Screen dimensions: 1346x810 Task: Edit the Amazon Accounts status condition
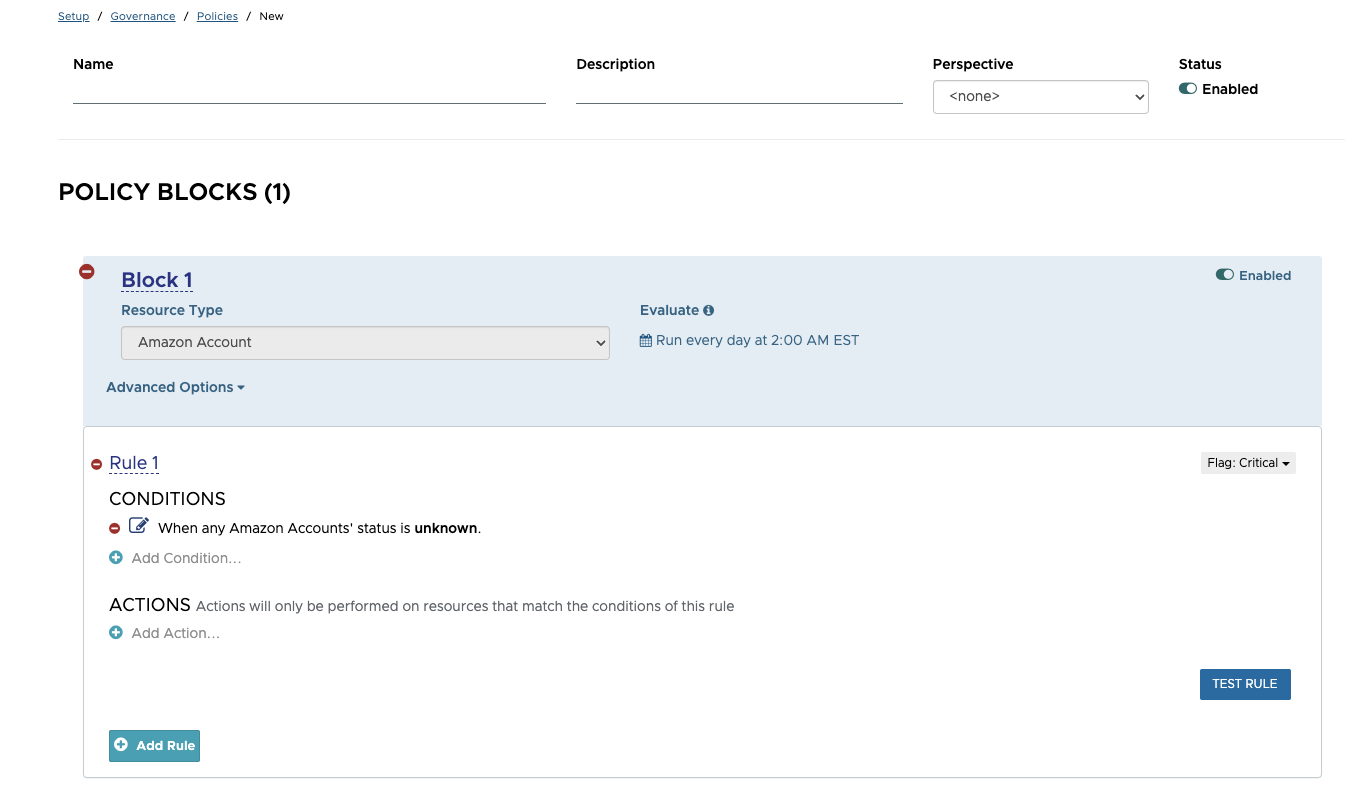point(139,526)
